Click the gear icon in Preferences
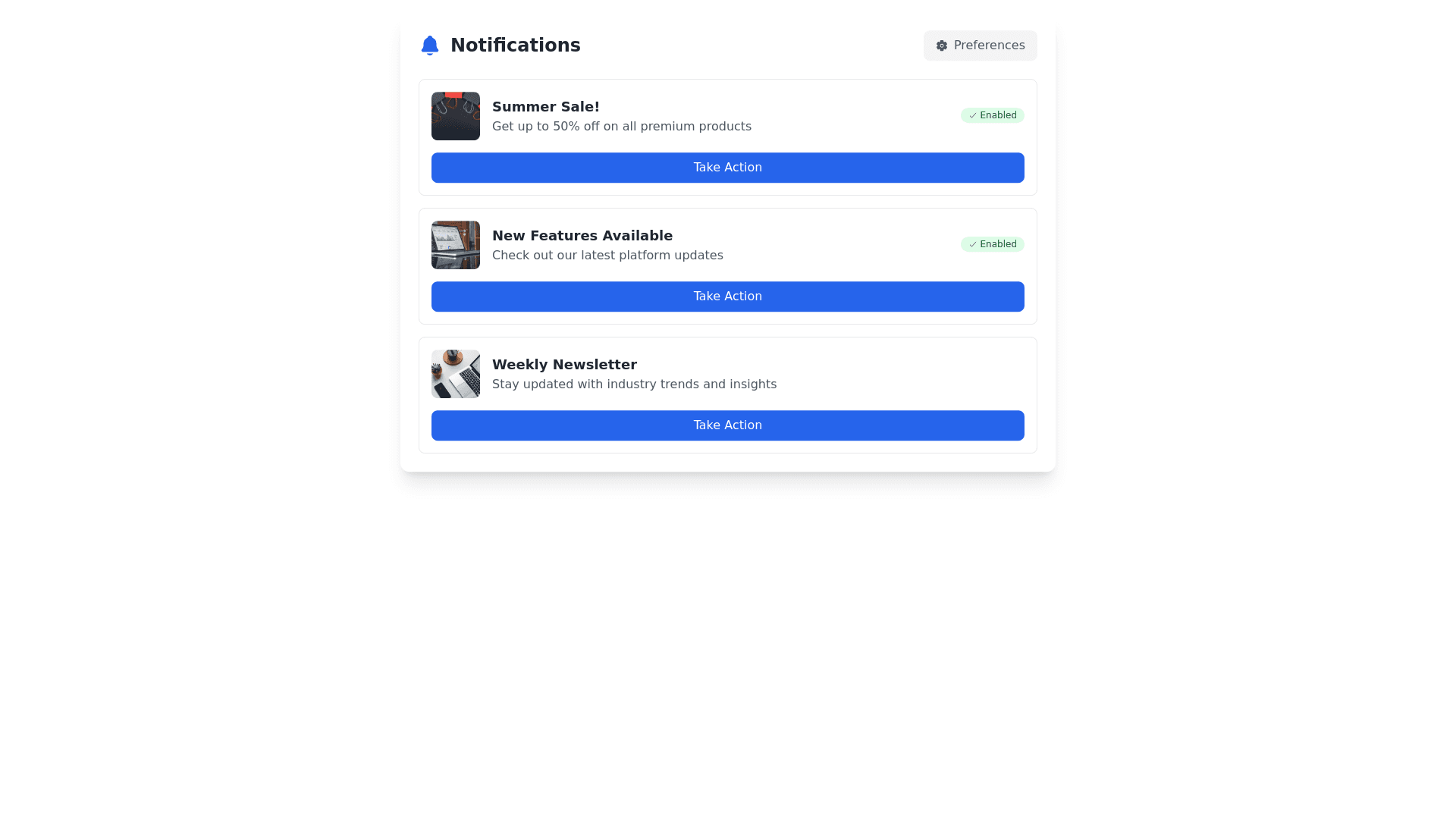1456x819 pixels. (x=941, y=45)
